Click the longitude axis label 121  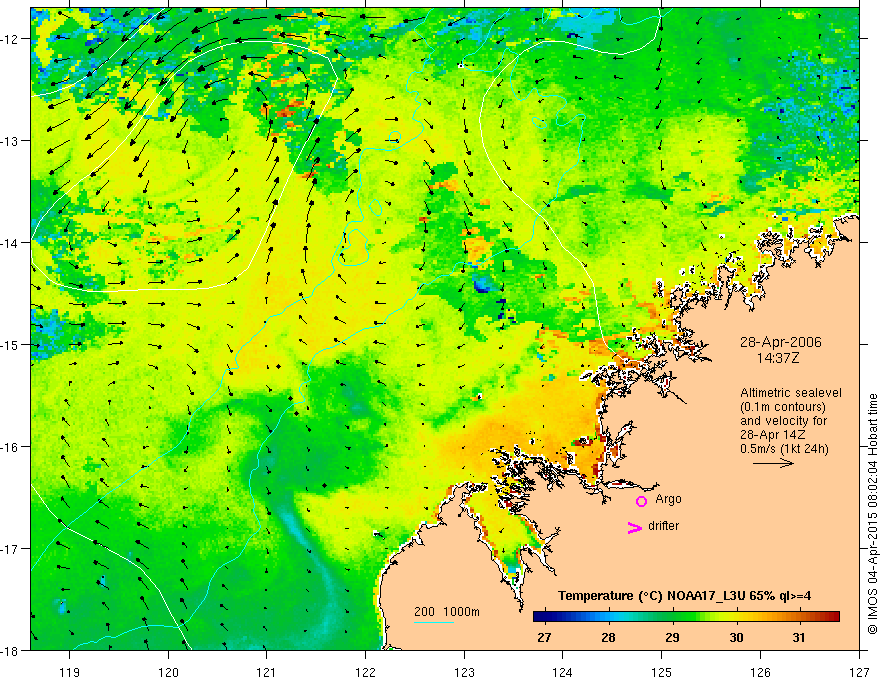pyautogui.click(x=267, y=672)
